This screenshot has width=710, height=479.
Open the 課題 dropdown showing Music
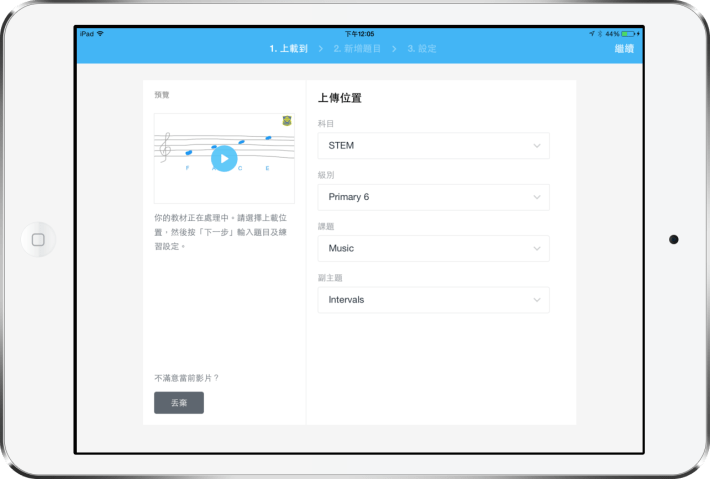pos(432,248)
